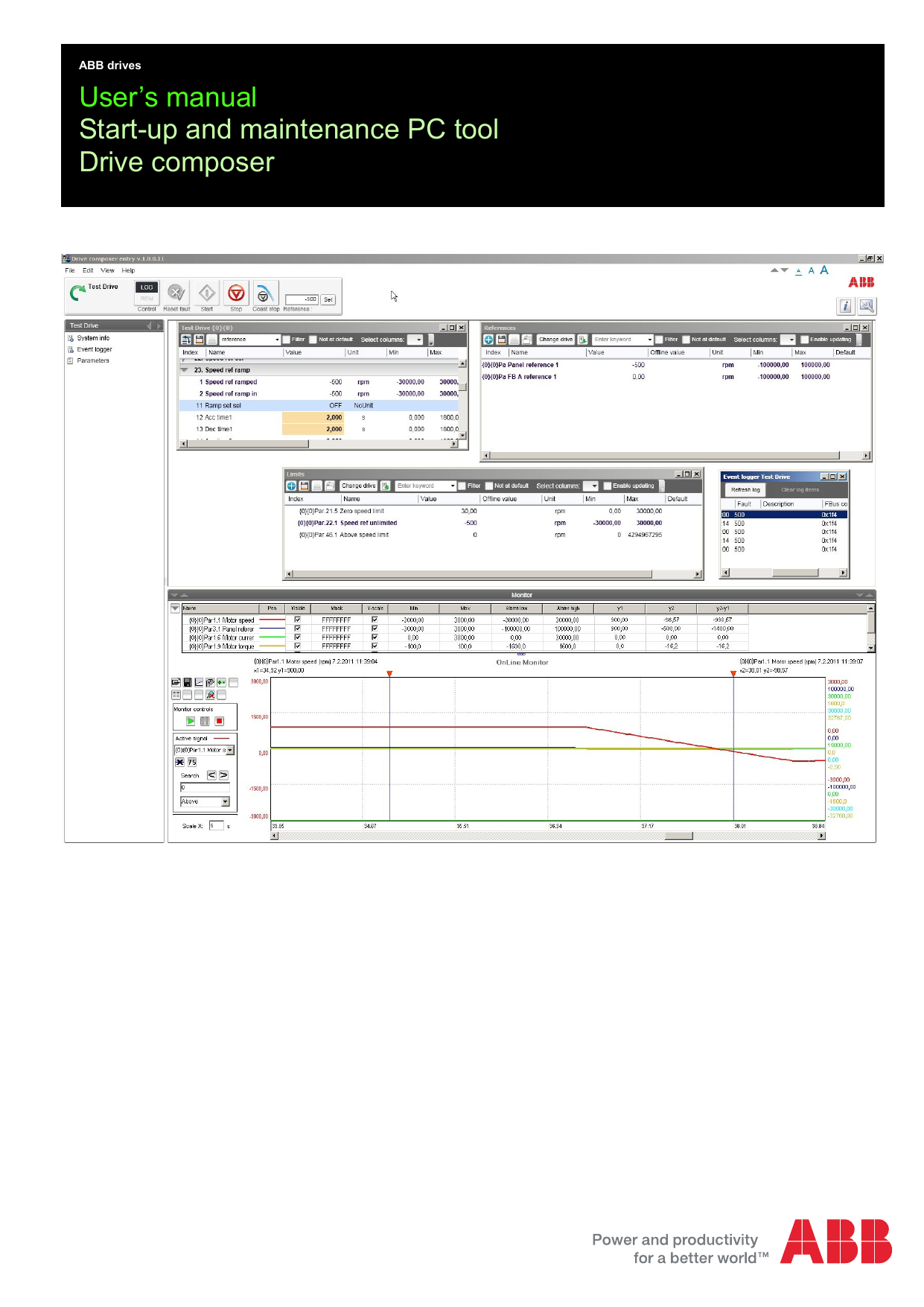Click search previous arrow button in Monitor
The image size is (924, 1307).
(211, 775)
